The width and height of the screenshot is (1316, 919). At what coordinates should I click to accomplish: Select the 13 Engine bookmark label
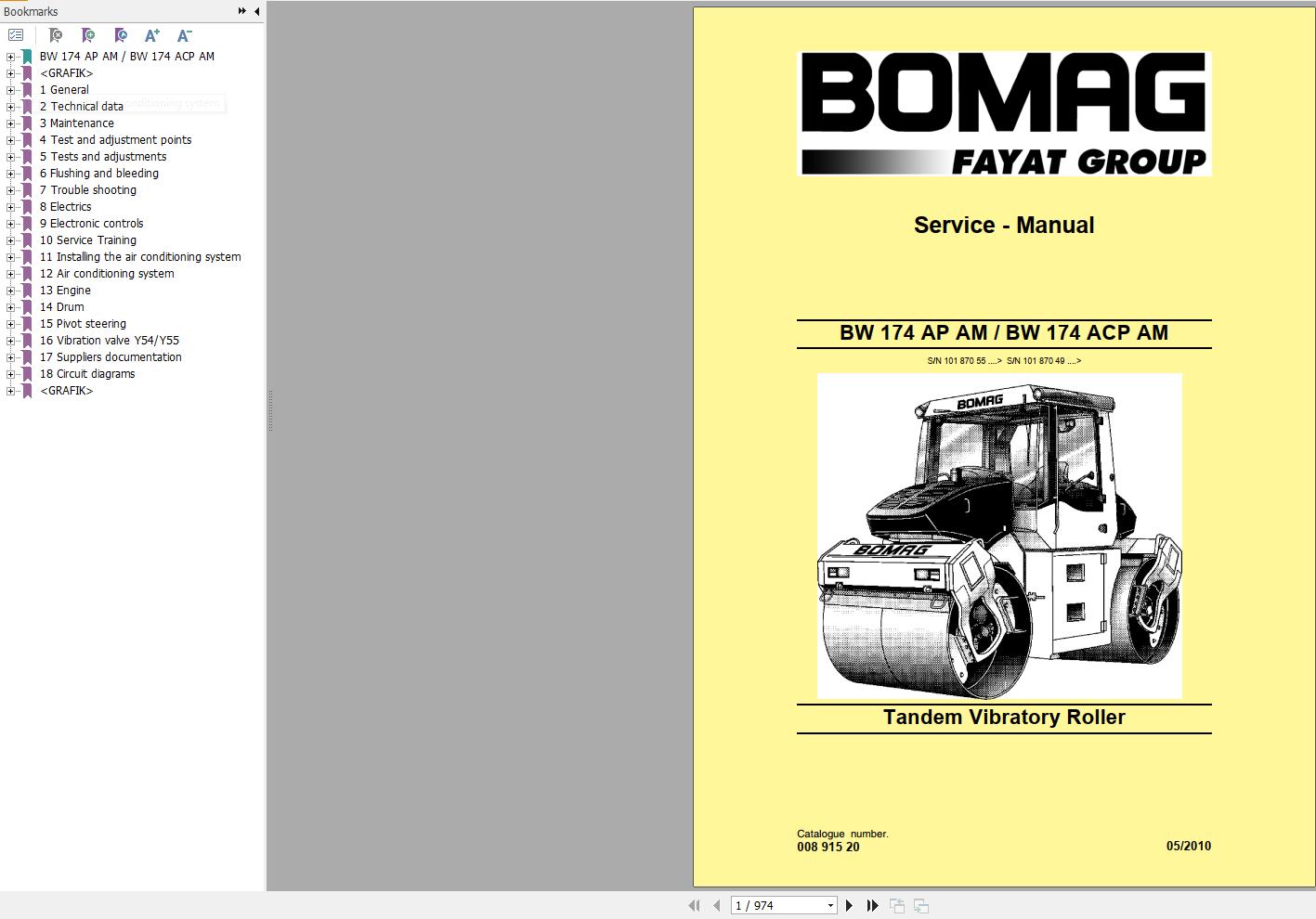click(x=65, y=291)
